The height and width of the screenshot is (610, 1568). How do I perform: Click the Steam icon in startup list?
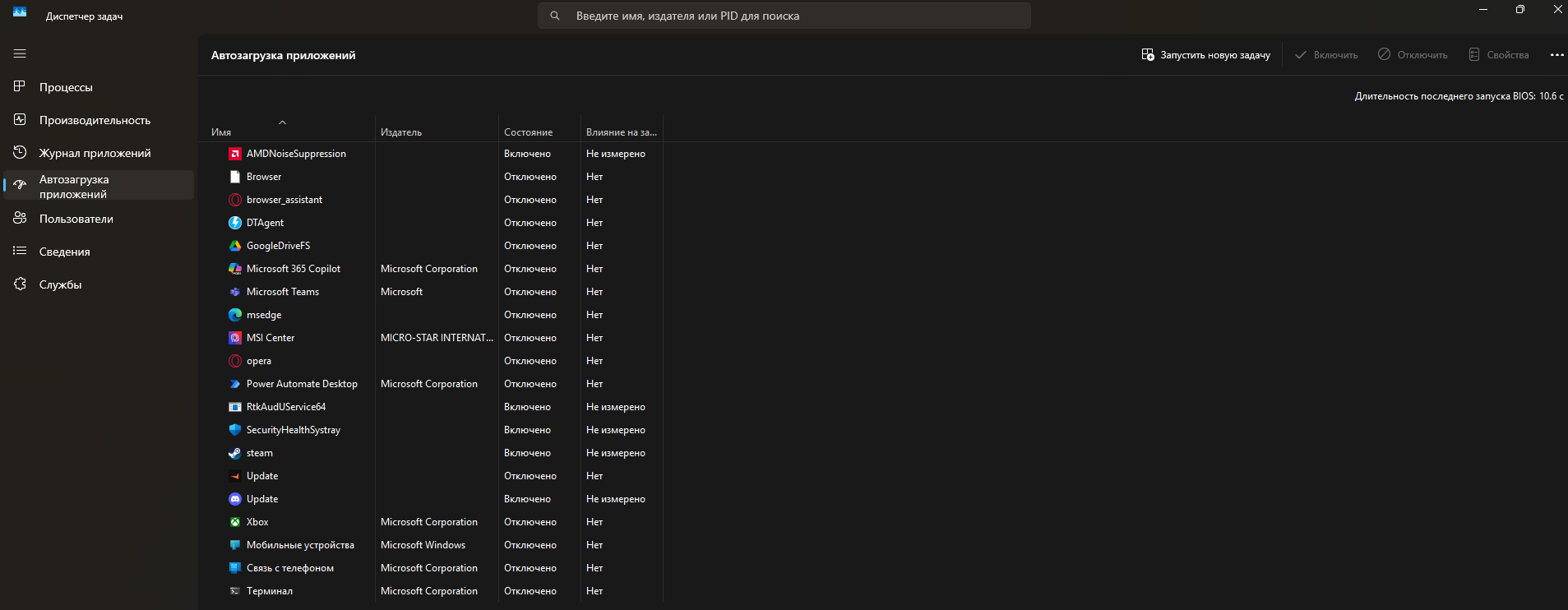tap(235, 453)
